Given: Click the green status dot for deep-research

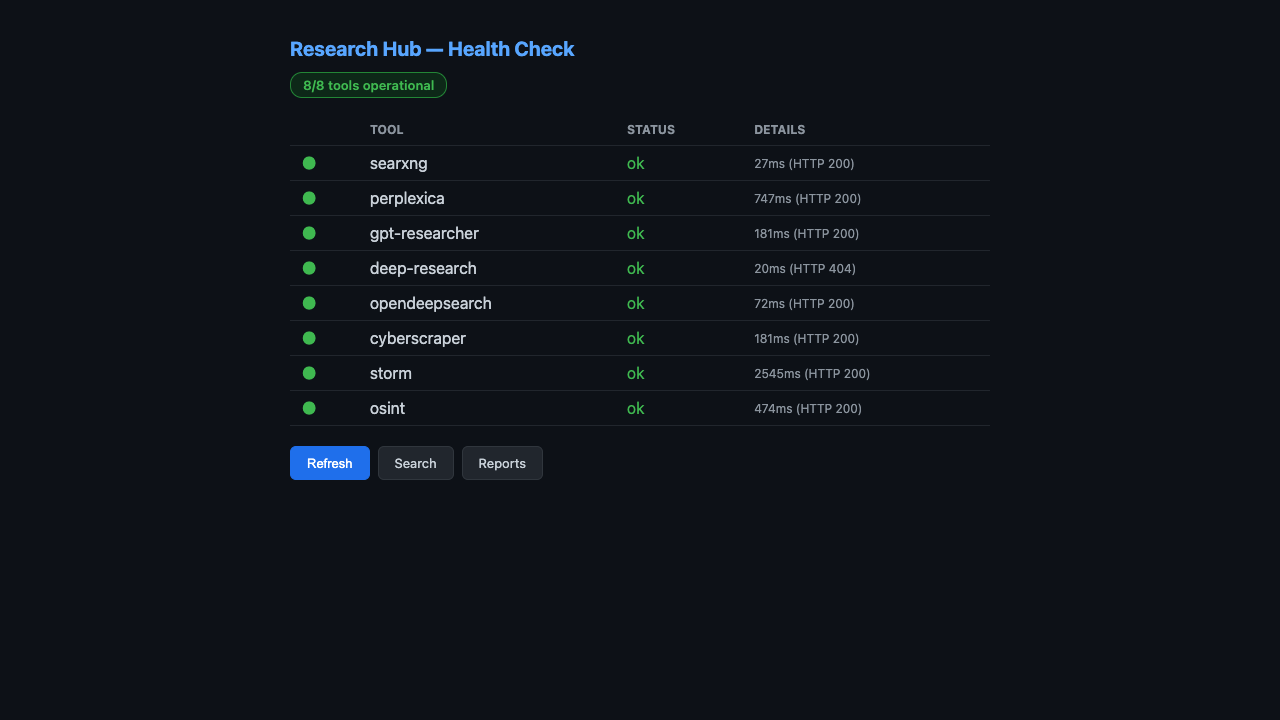Looking at the screenshot, I should [x=309, y=268].
